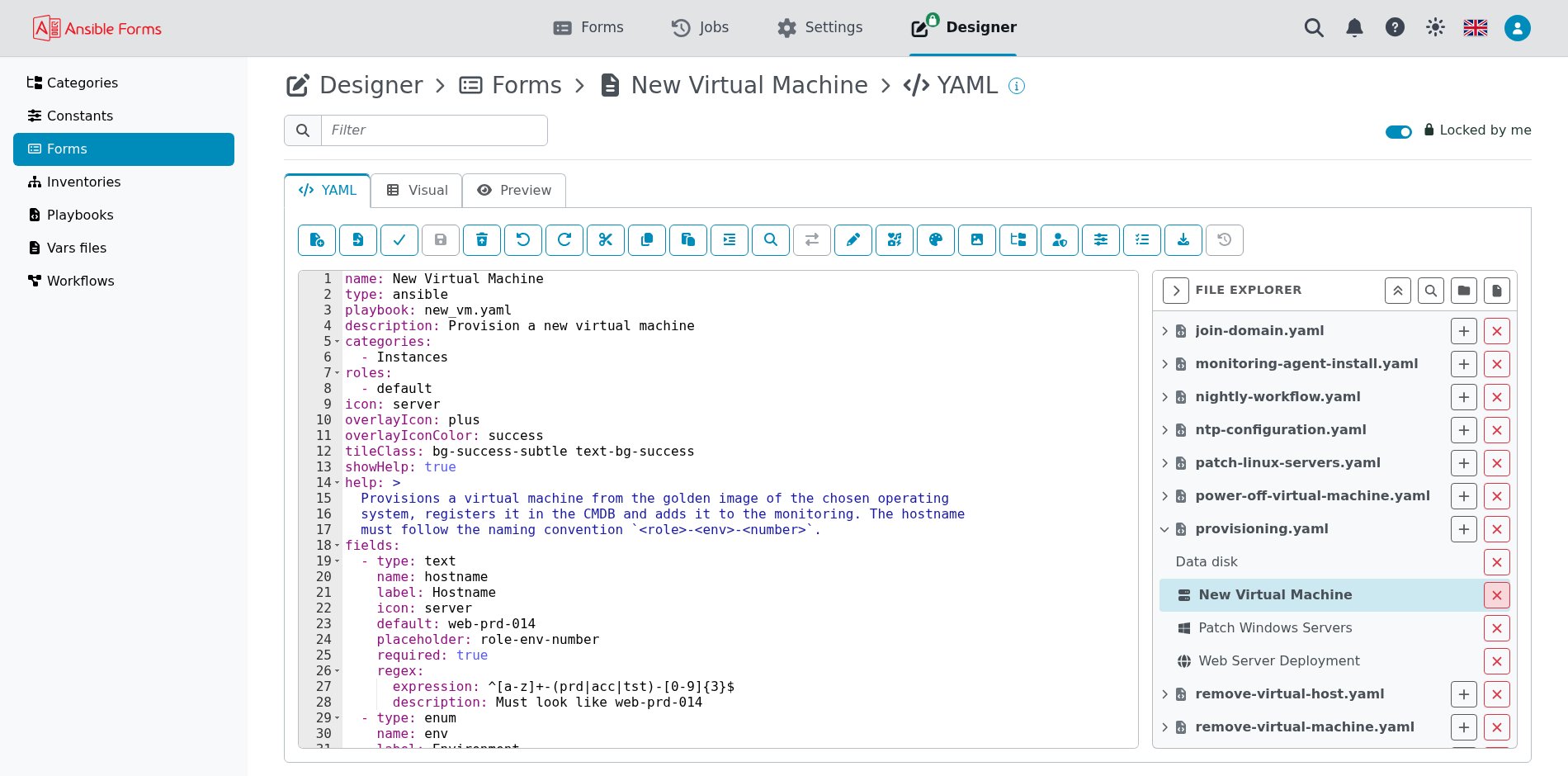Image resolution: width=1568 pixels, height=776 pixels.
Task: Click the image picker toolbar button
Action: click(977, 240)
